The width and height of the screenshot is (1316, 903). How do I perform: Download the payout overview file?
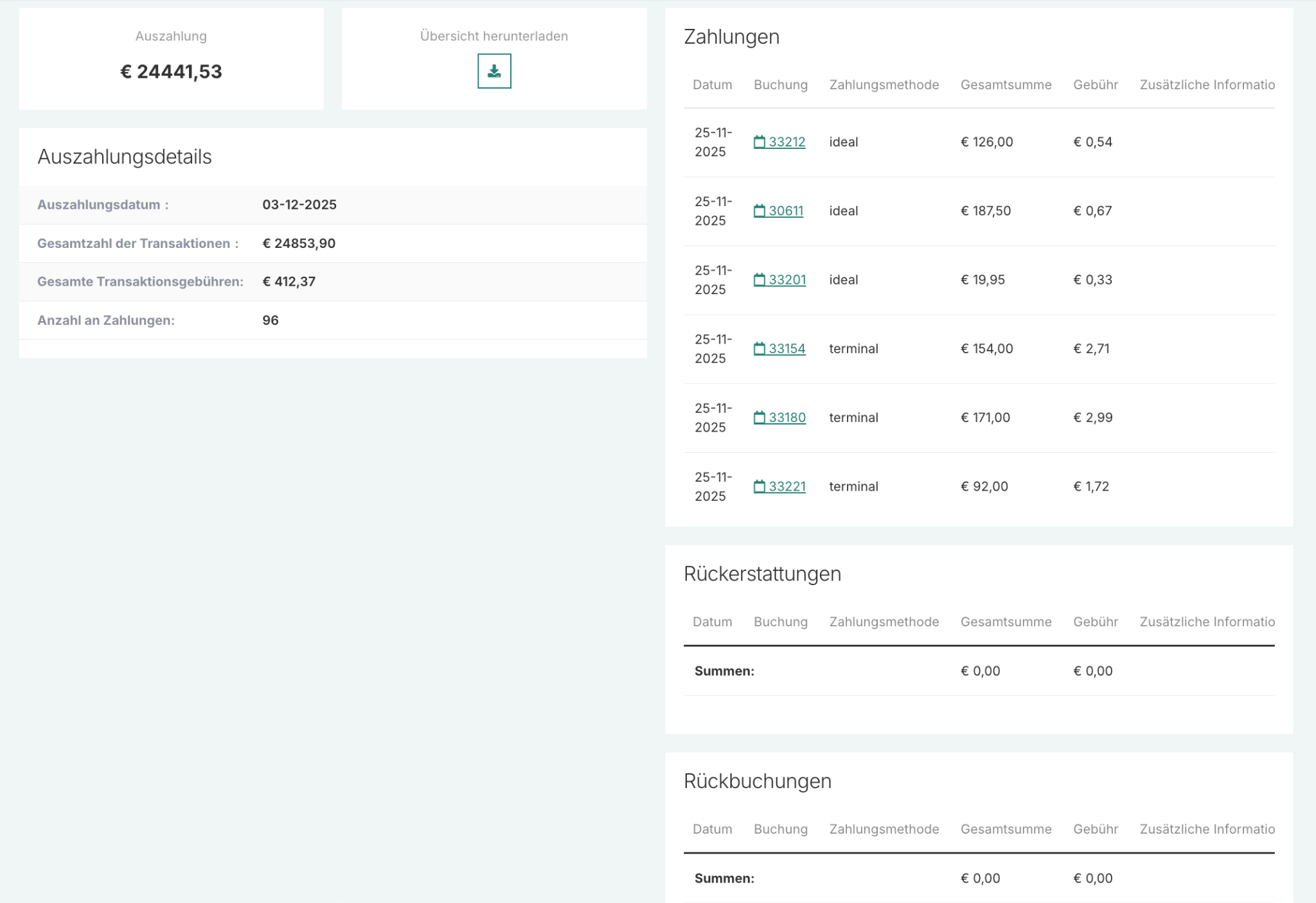[x=493, y=71]
